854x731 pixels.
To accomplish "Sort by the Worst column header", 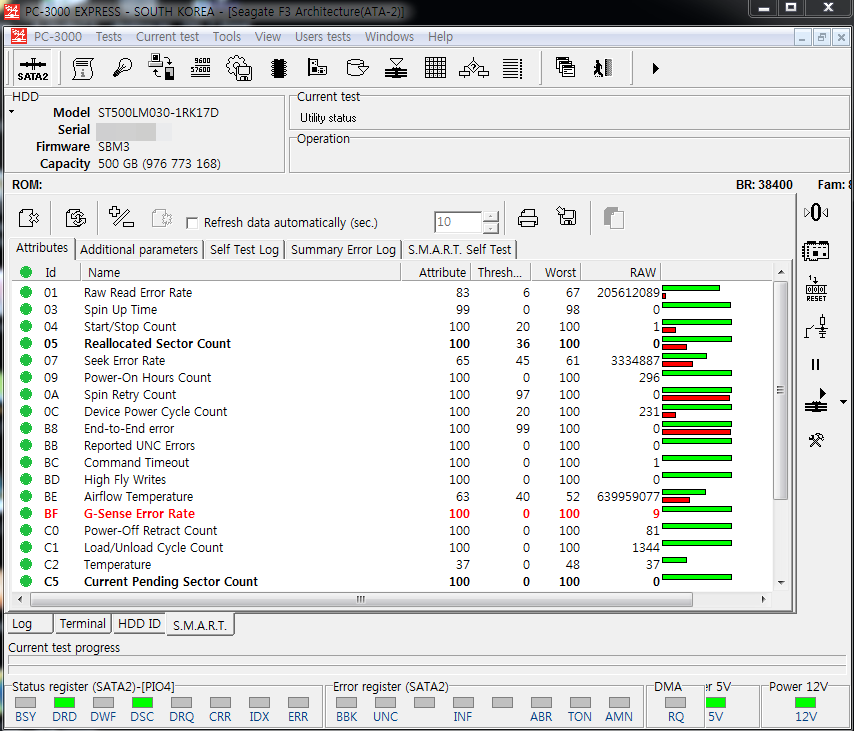I will tap(556, 272).
